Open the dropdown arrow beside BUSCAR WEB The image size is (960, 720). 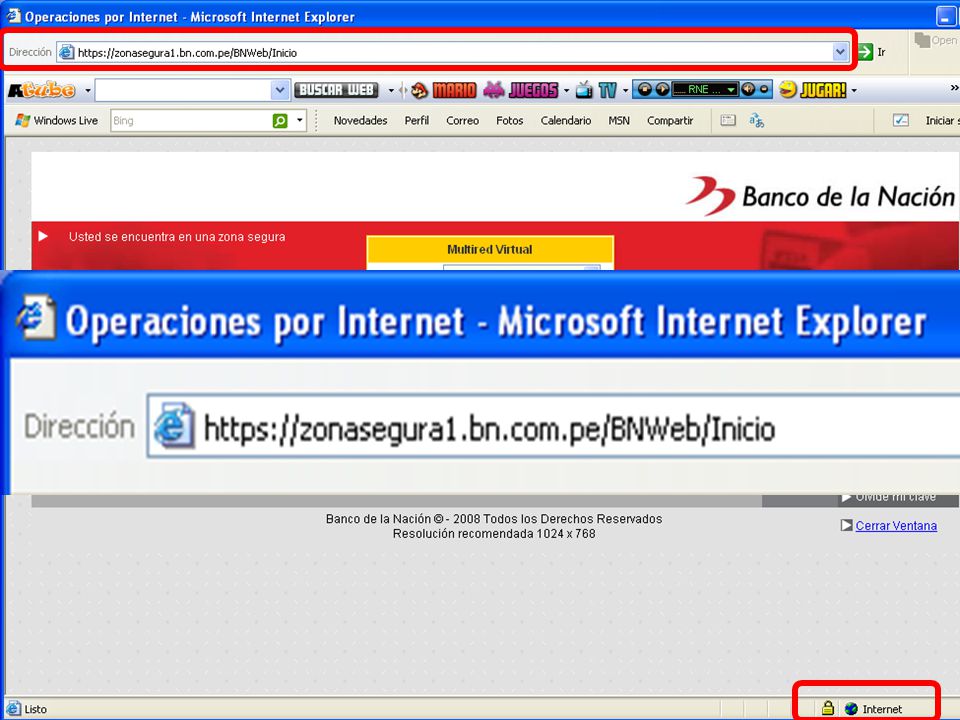click(x=391, y=91)
